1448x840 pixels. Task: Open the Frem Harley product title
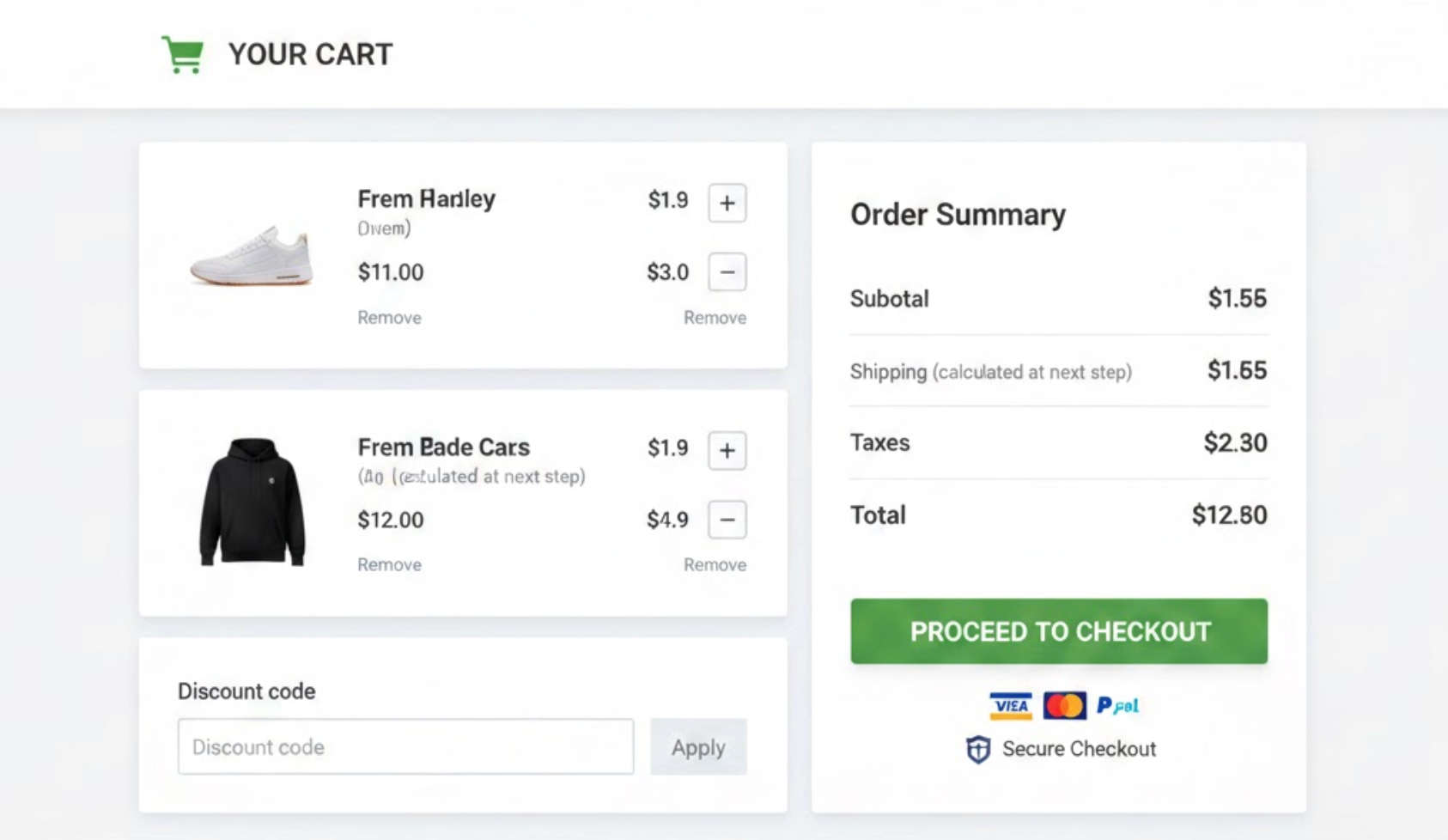[x=426, y=199]
